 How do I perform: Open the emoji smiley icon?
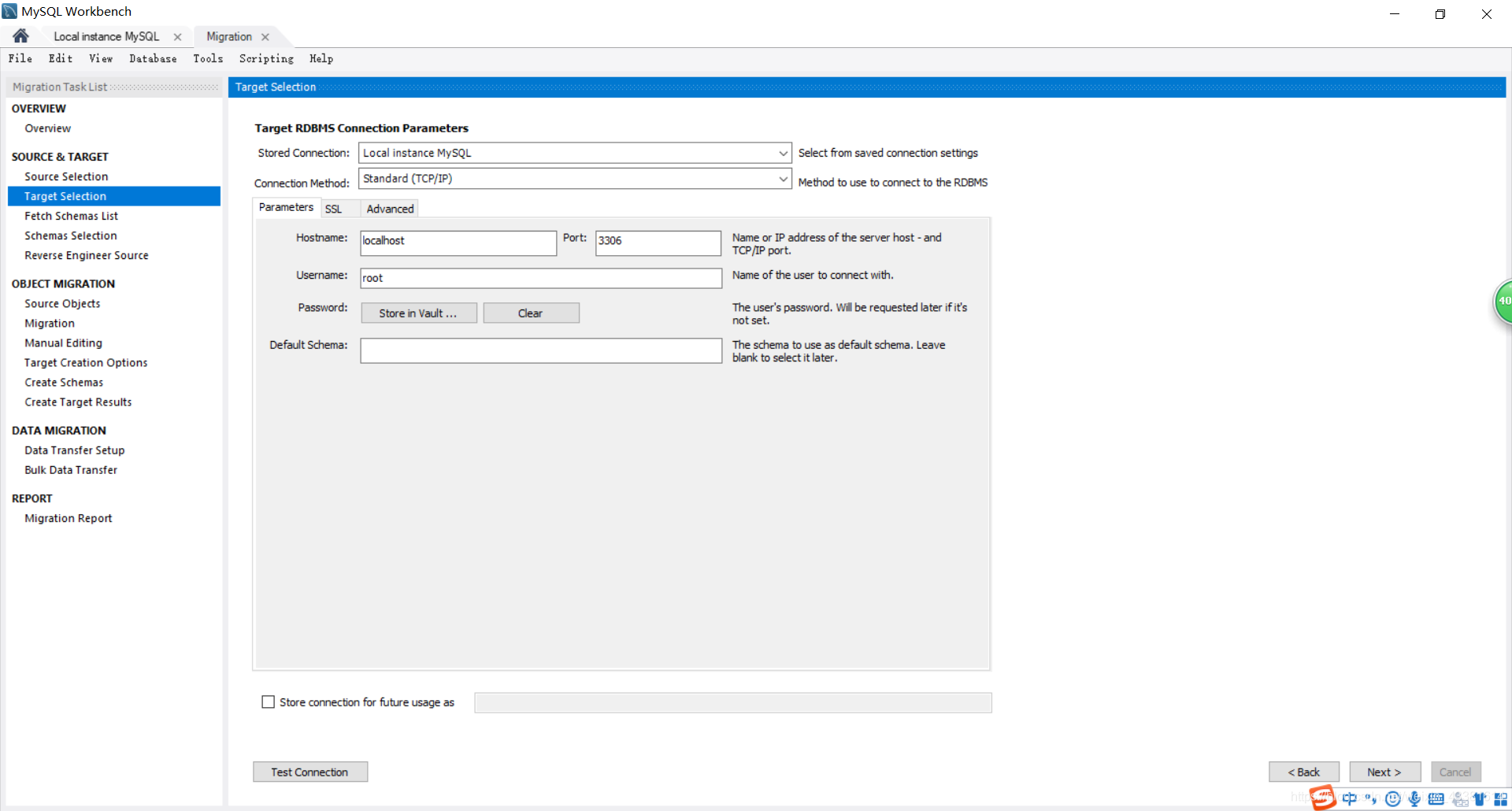point(1393,798)
